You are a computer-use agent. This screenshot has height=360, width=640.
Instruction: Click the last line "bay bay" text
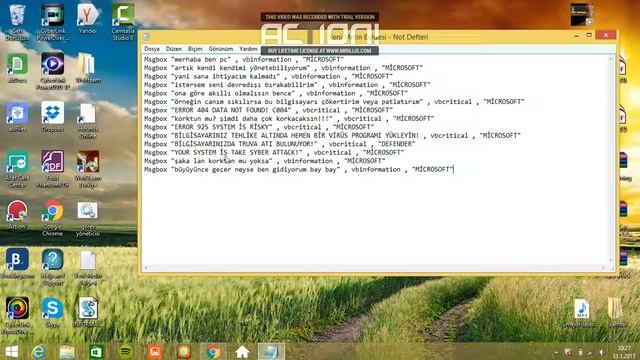pos(325,169)
